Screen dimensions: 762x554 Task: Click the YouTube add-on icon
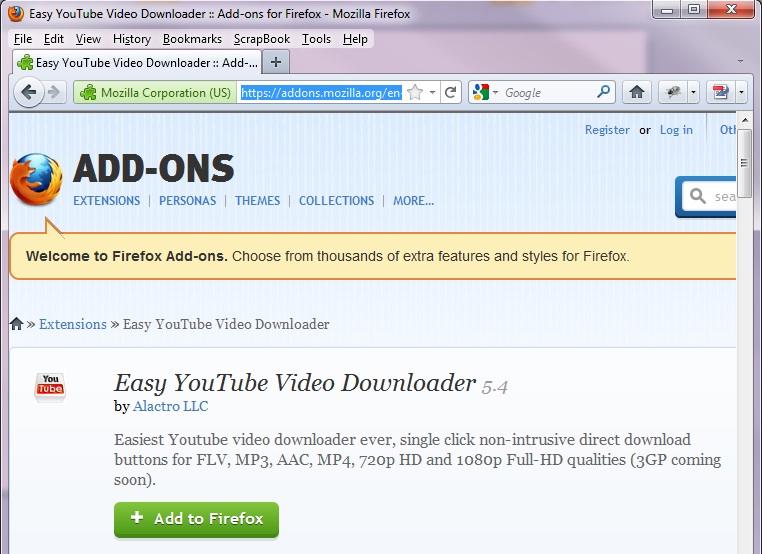click(x=50, y=387)
